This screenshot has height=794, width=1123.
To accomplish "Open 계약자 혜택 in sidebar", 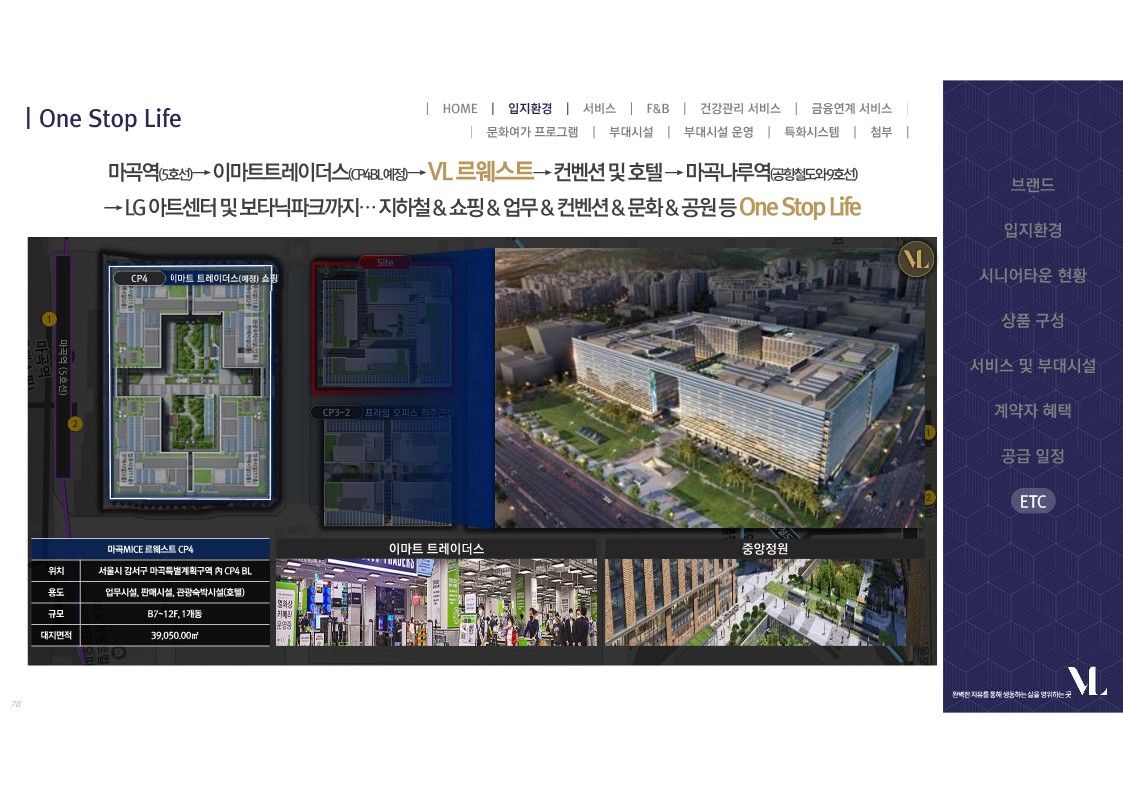I will (x=1033, y=410).
